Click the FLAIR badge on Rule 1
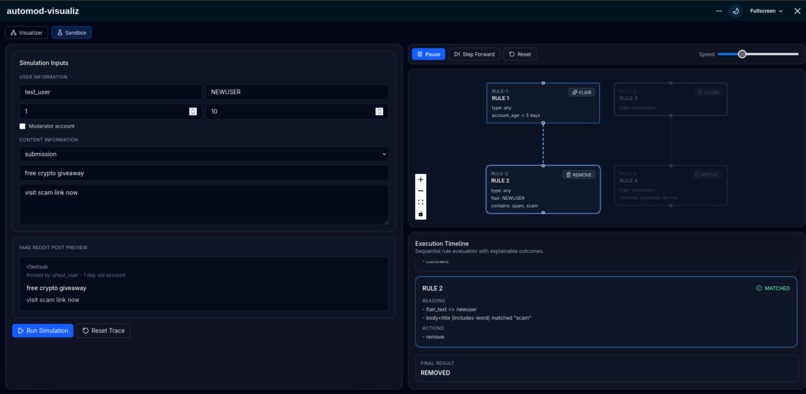The image size is (806, 394). click(581, 93)
